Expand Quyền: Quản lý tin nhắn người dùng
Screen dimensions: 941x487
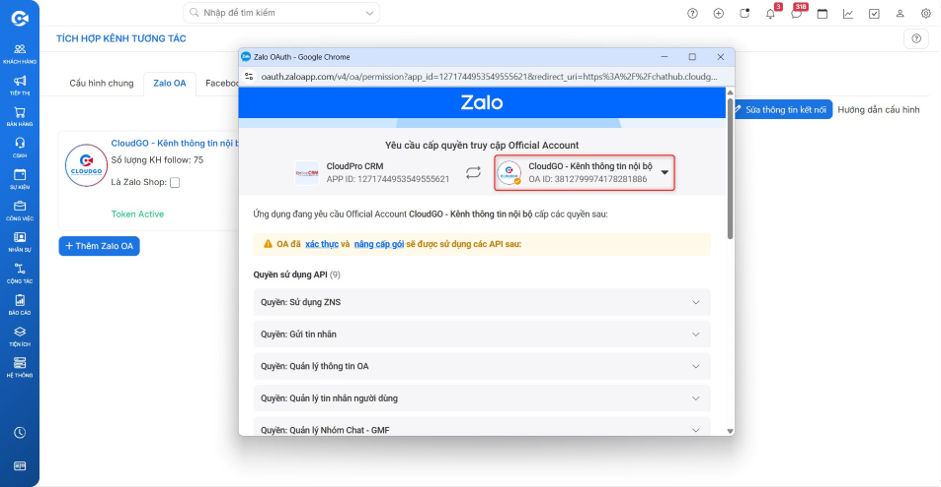point(482,398)
